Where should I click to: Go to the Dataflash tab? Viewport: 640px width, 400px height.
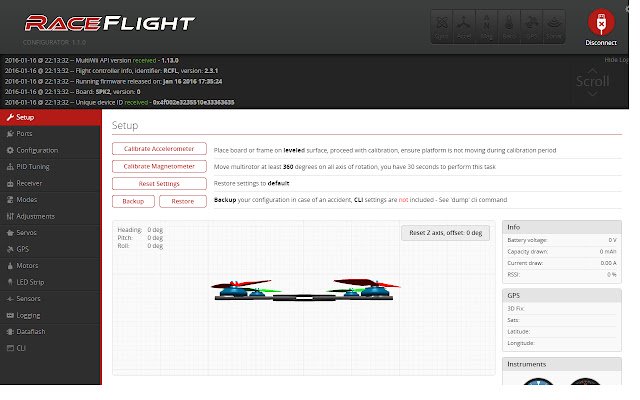point(51,332)
